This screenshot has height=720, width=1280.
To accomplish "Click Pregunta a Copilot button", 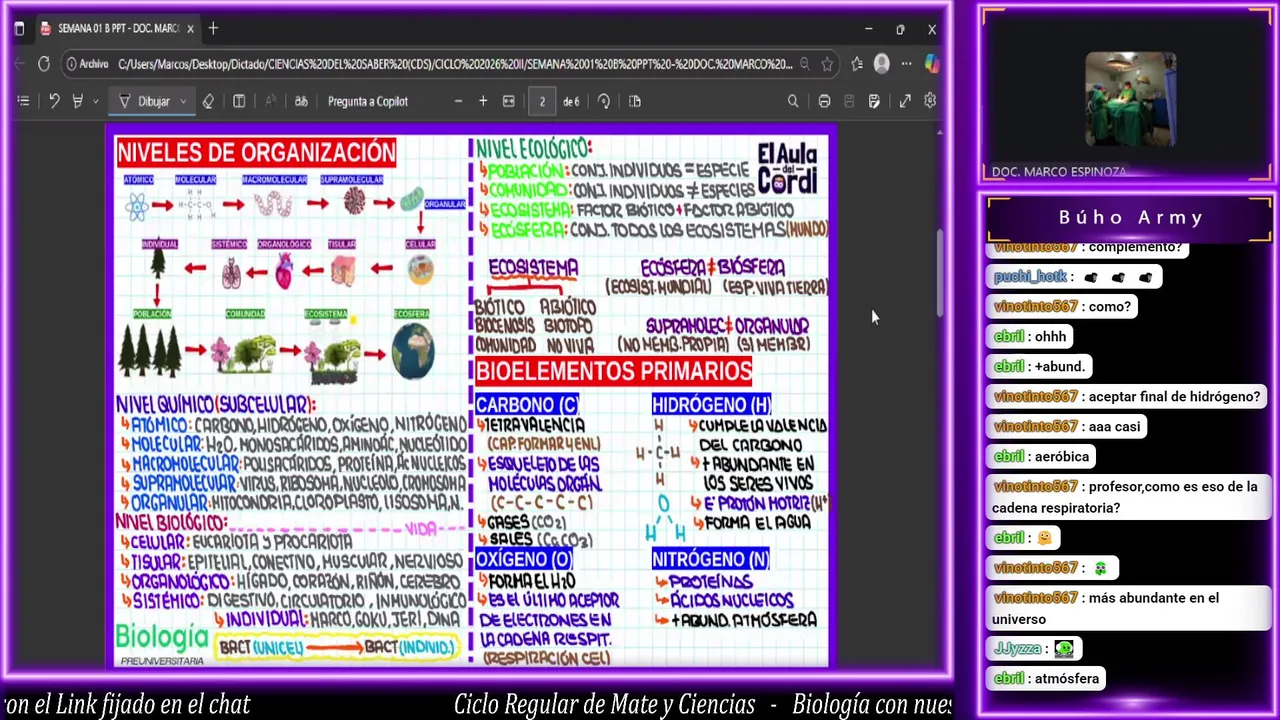I will [368, 101].
